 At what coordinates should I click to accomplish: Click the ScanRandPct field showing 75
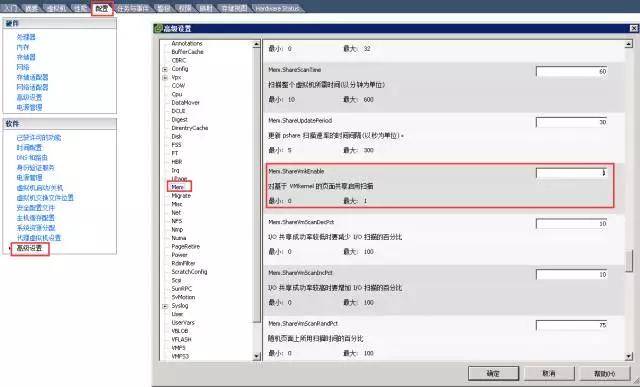click(x=571, y=325)
